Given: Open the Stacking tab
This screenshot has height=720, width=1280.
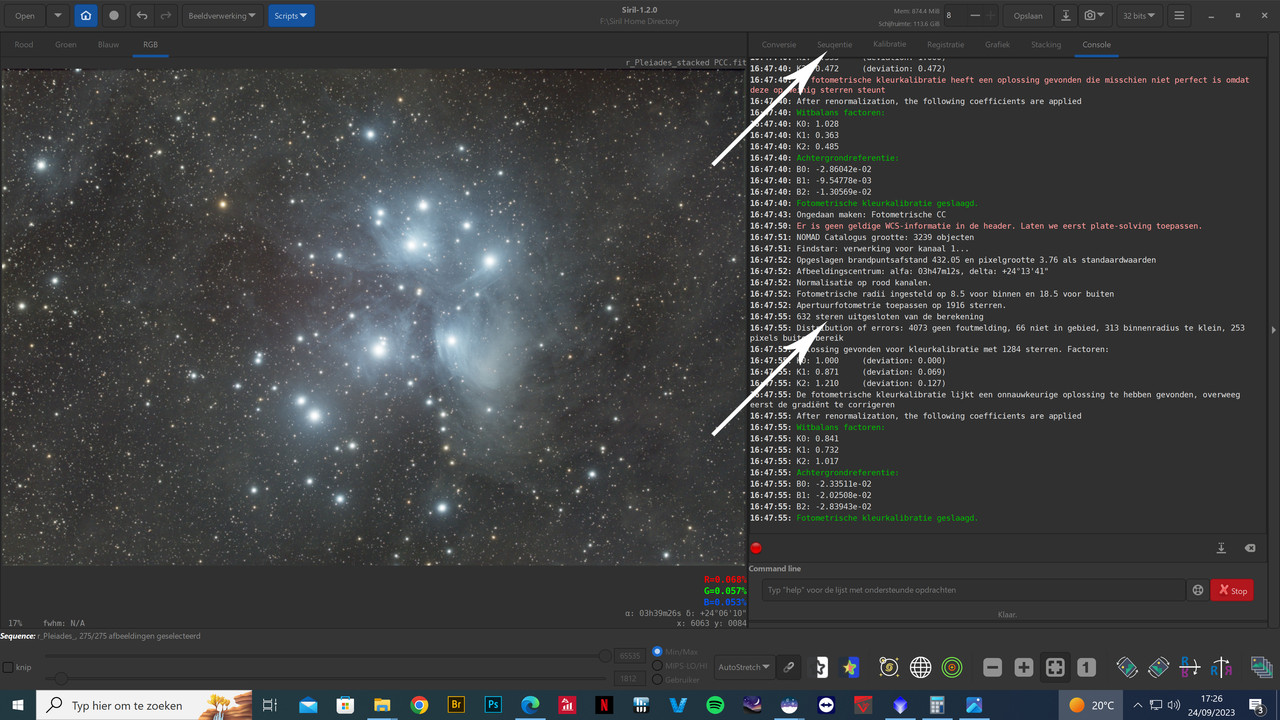Looking at the screenshot, I should pyautogui.click(x=1046, y=45).
